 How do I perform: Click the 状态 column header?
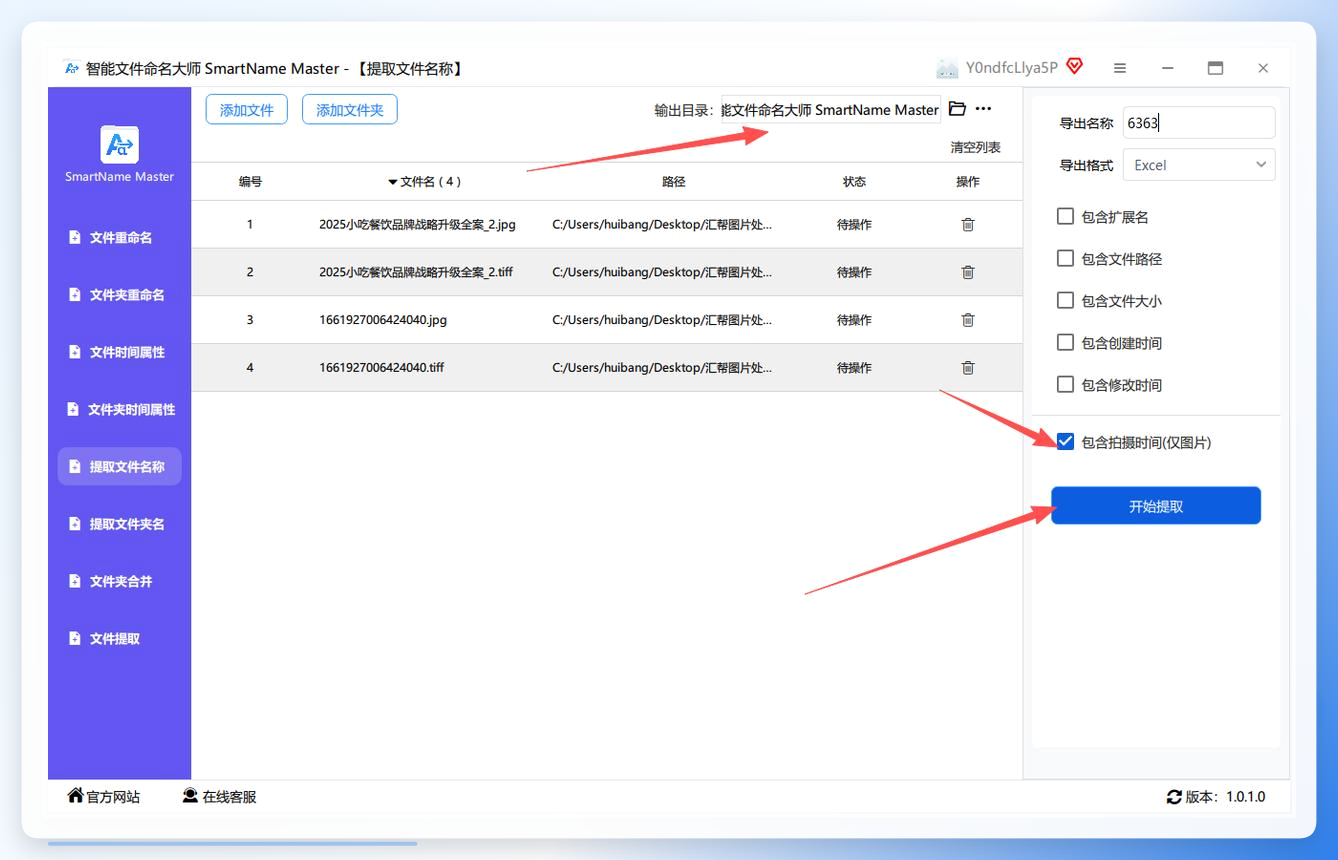[x=854, y=182]
